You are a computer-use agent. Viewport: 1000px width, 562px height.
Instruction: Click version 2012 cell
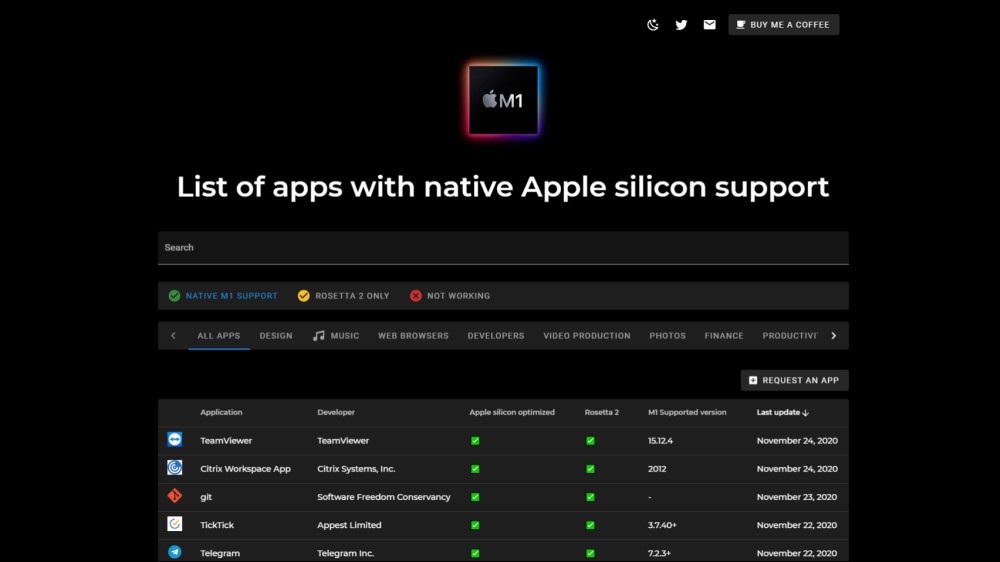point(657,469)
